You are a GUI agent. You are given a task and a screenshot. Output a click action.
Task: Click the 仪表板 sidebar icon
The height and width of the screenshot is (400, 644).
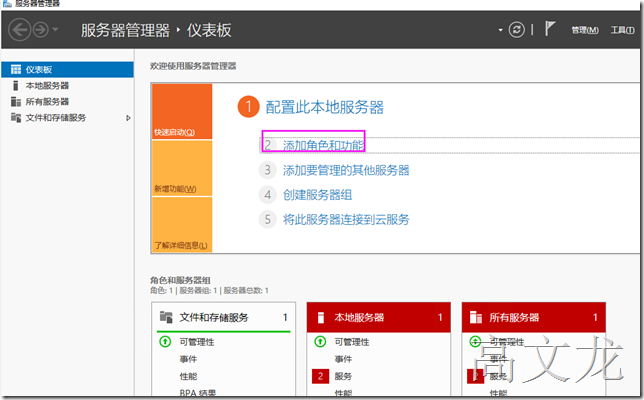coord(16,69)
